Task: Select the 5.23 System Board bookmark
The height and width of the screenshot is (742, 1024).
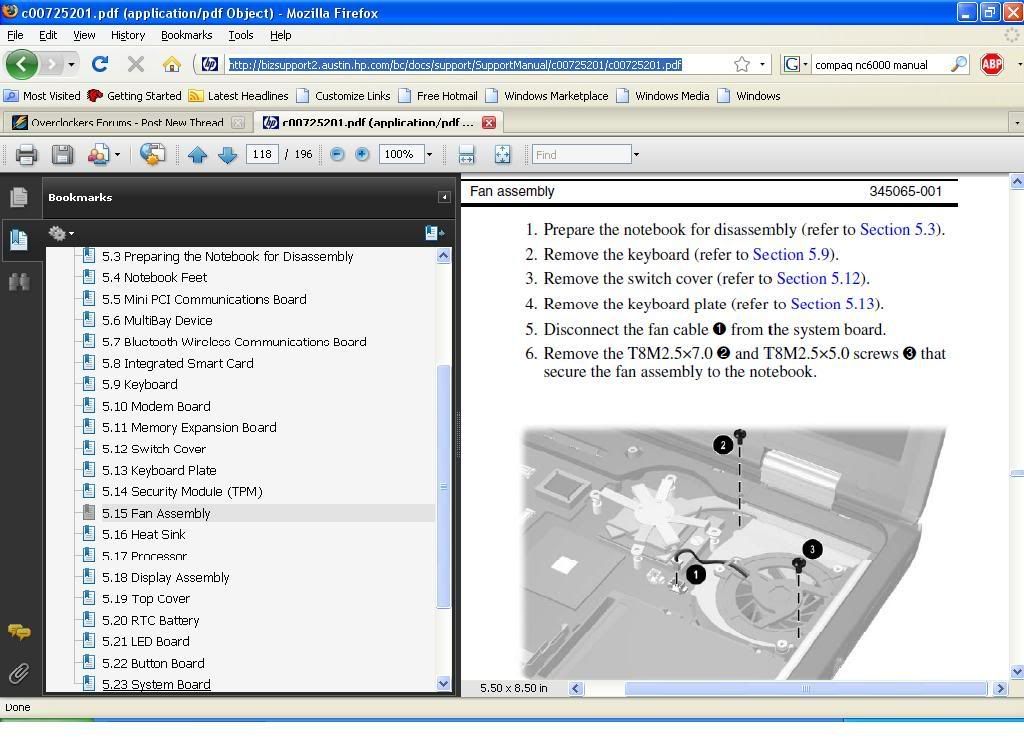Action: click(x=156, y=684)
